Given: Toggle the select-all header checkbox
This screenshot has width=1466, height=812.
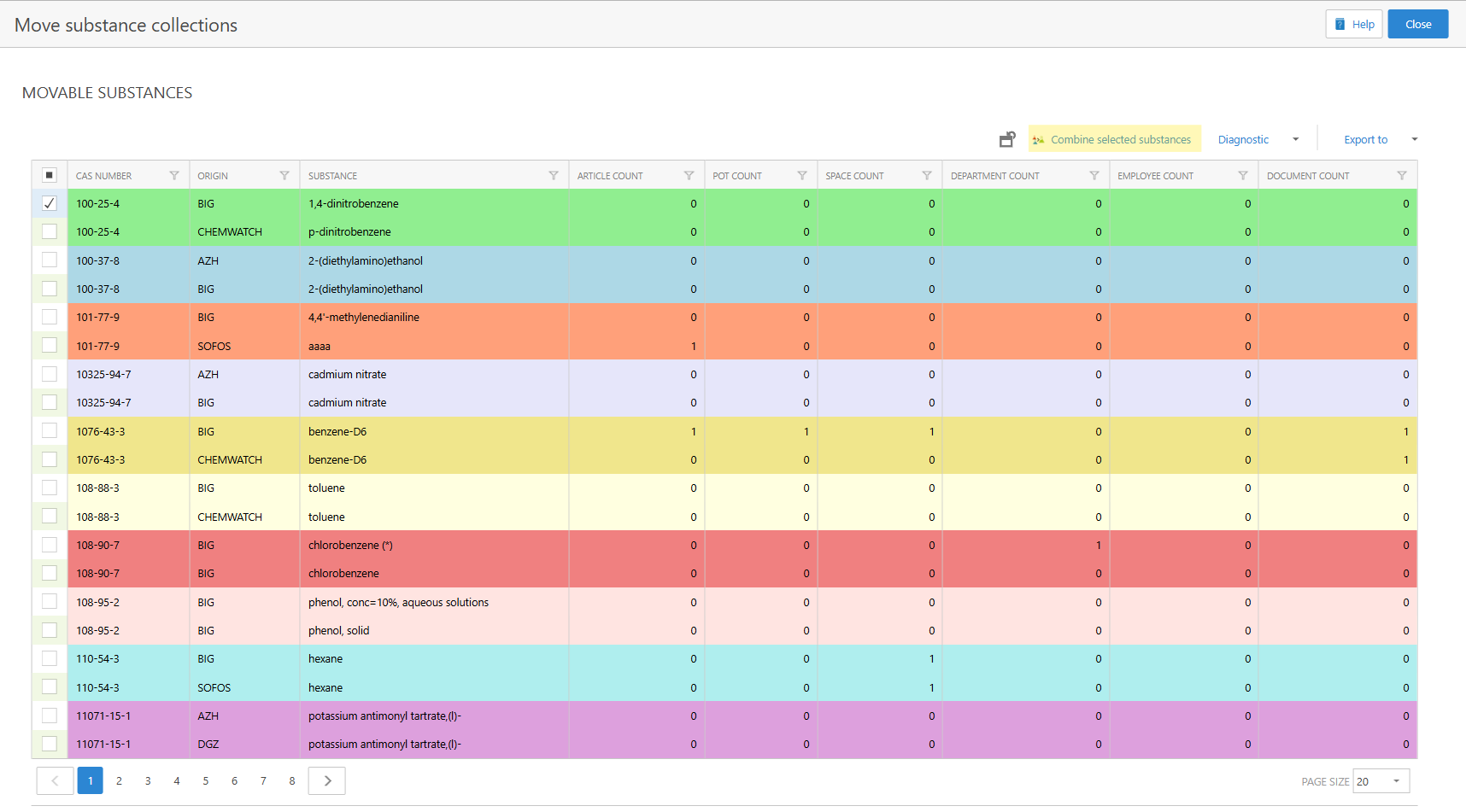Looking at the screenshot, I should pyautogui.click(x=50, y=175).
